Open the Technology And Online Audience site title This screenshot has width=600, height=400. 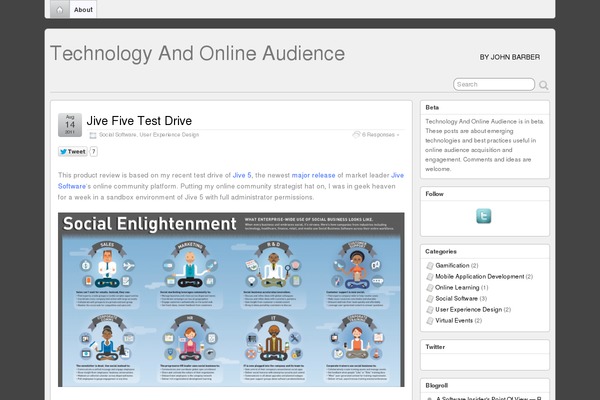197,53
